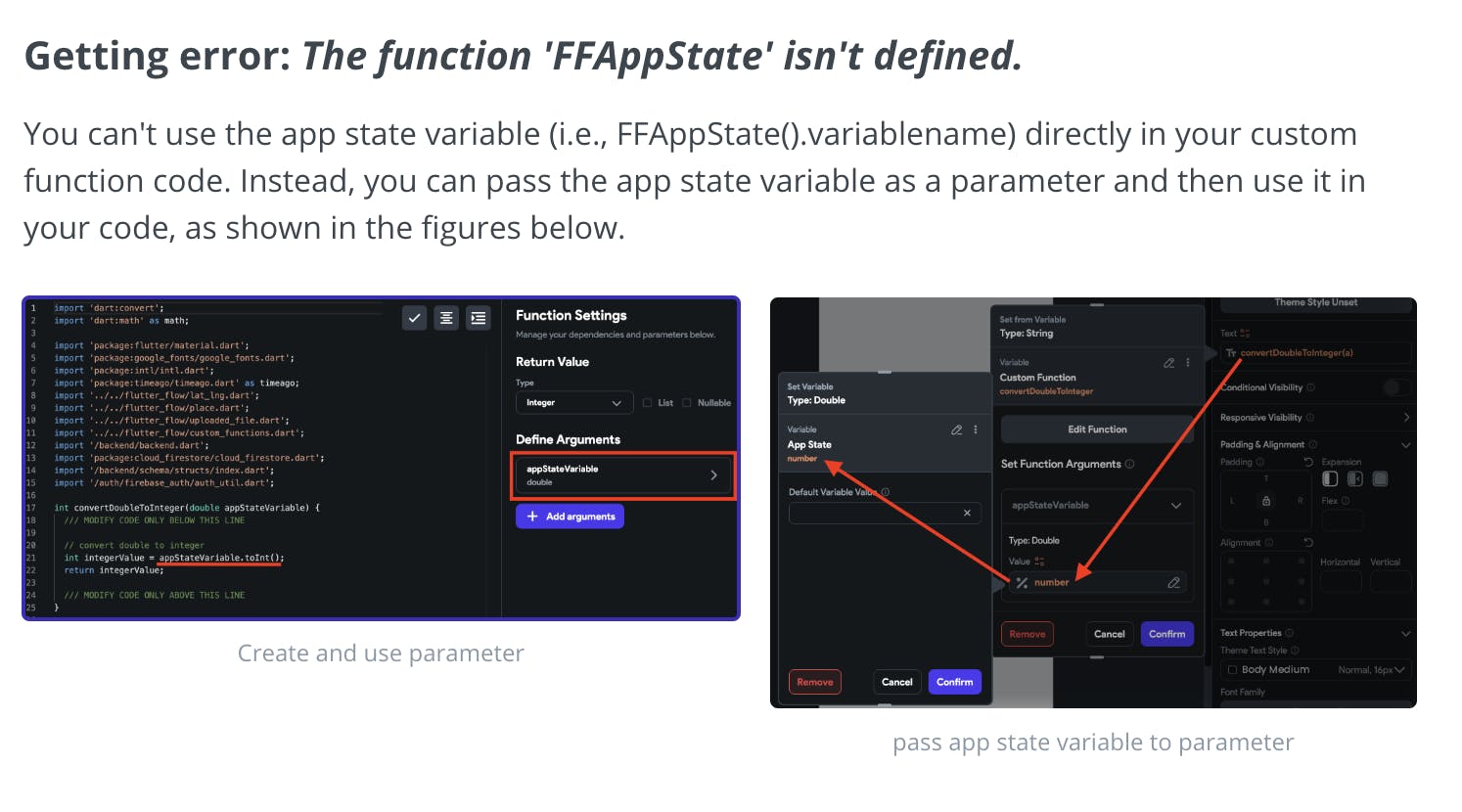
Task: Click pencil icon in number value field
Action: (1173, 583)
